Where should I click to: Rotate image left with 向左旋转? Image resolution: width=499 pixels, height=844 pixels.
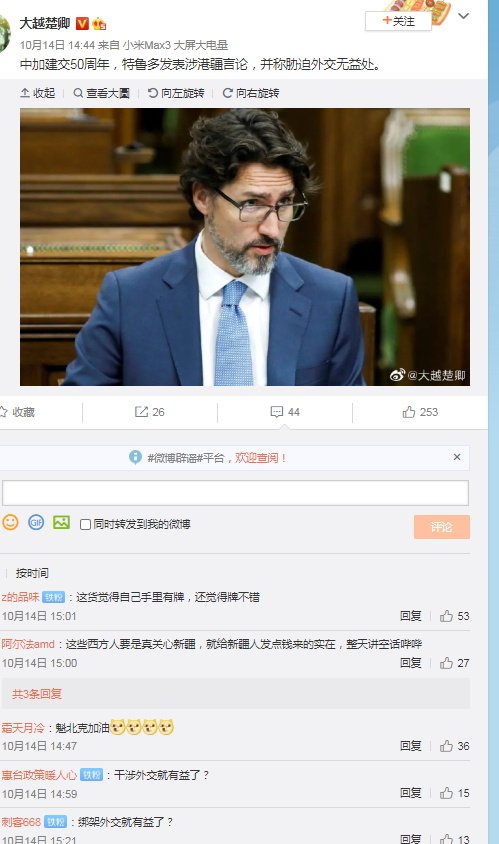coord(176,93)
